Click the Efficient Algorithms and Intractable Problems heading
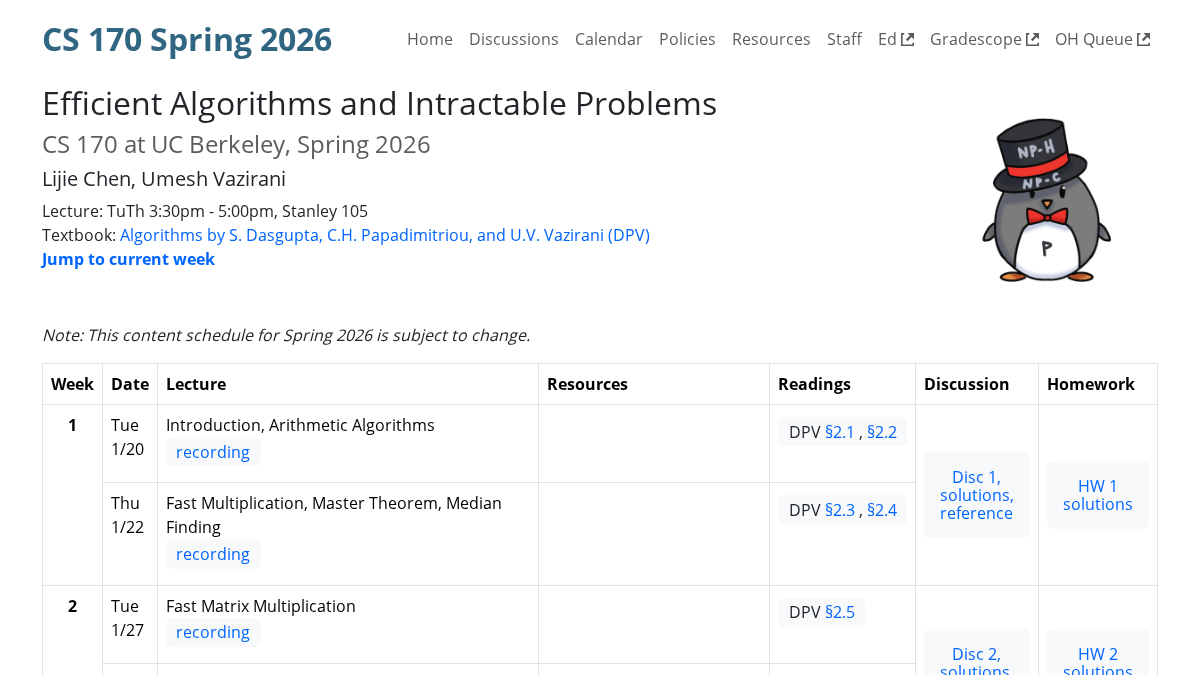Screen dimensions: 1200x675 (379, 104)
